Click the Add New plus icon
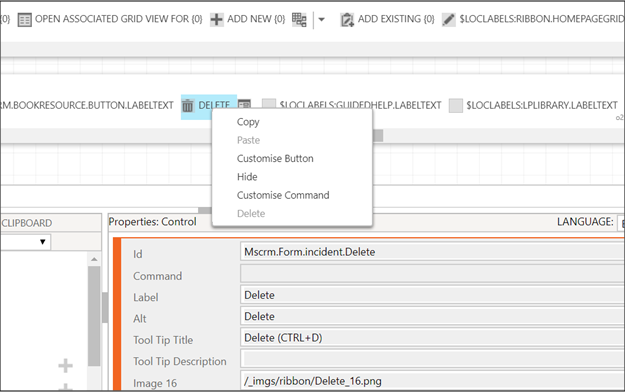The height and width of the screenshot is (392, 625). [x=216, y=19]
